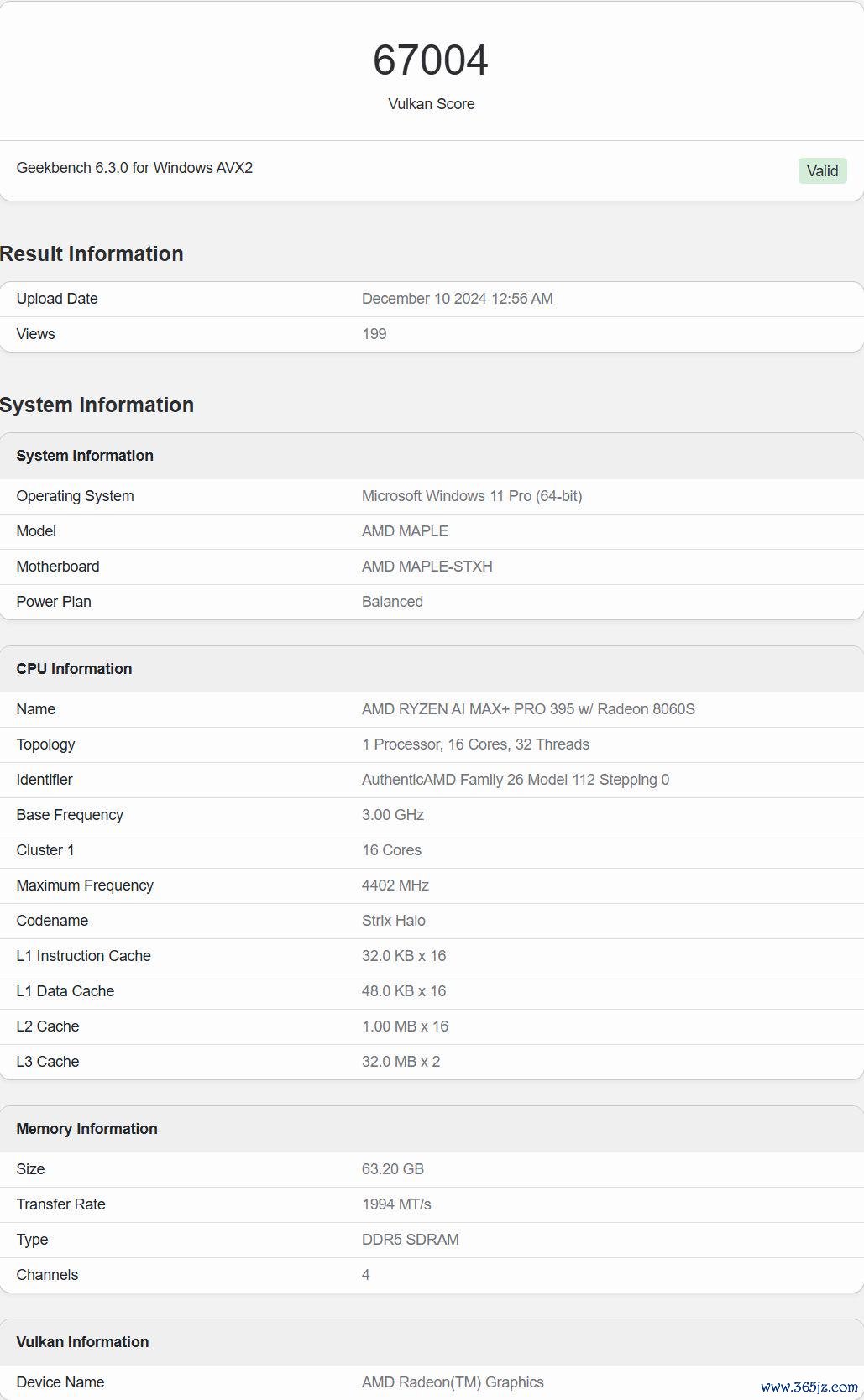Screen dimensions: 864x1400
Task: Click the L2 Cache row label
Action: [48, 1026]
